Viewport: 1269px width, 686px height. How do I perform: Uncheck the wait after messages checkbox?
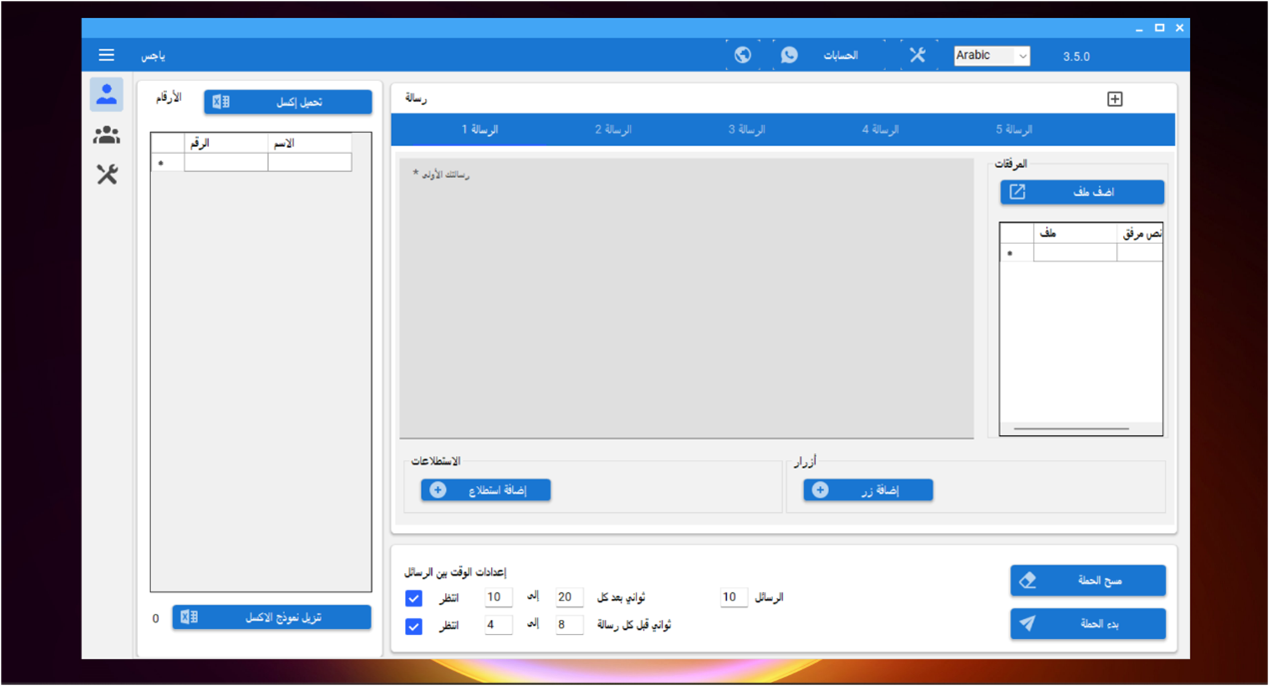coord(414,598)
